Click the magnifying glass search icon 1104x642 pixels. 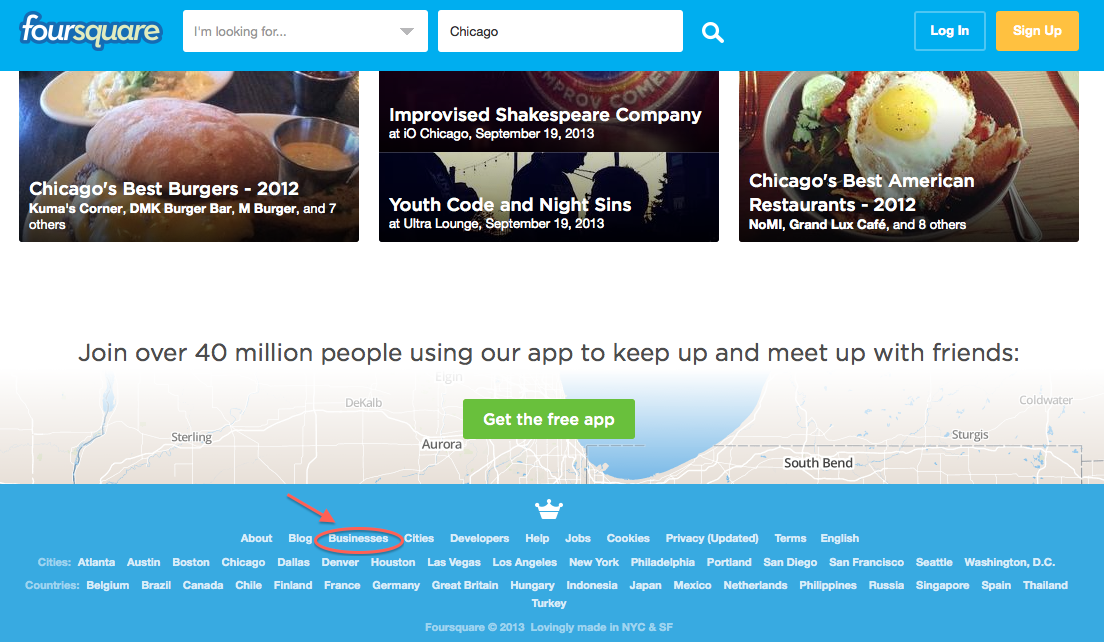click(713, 32)
